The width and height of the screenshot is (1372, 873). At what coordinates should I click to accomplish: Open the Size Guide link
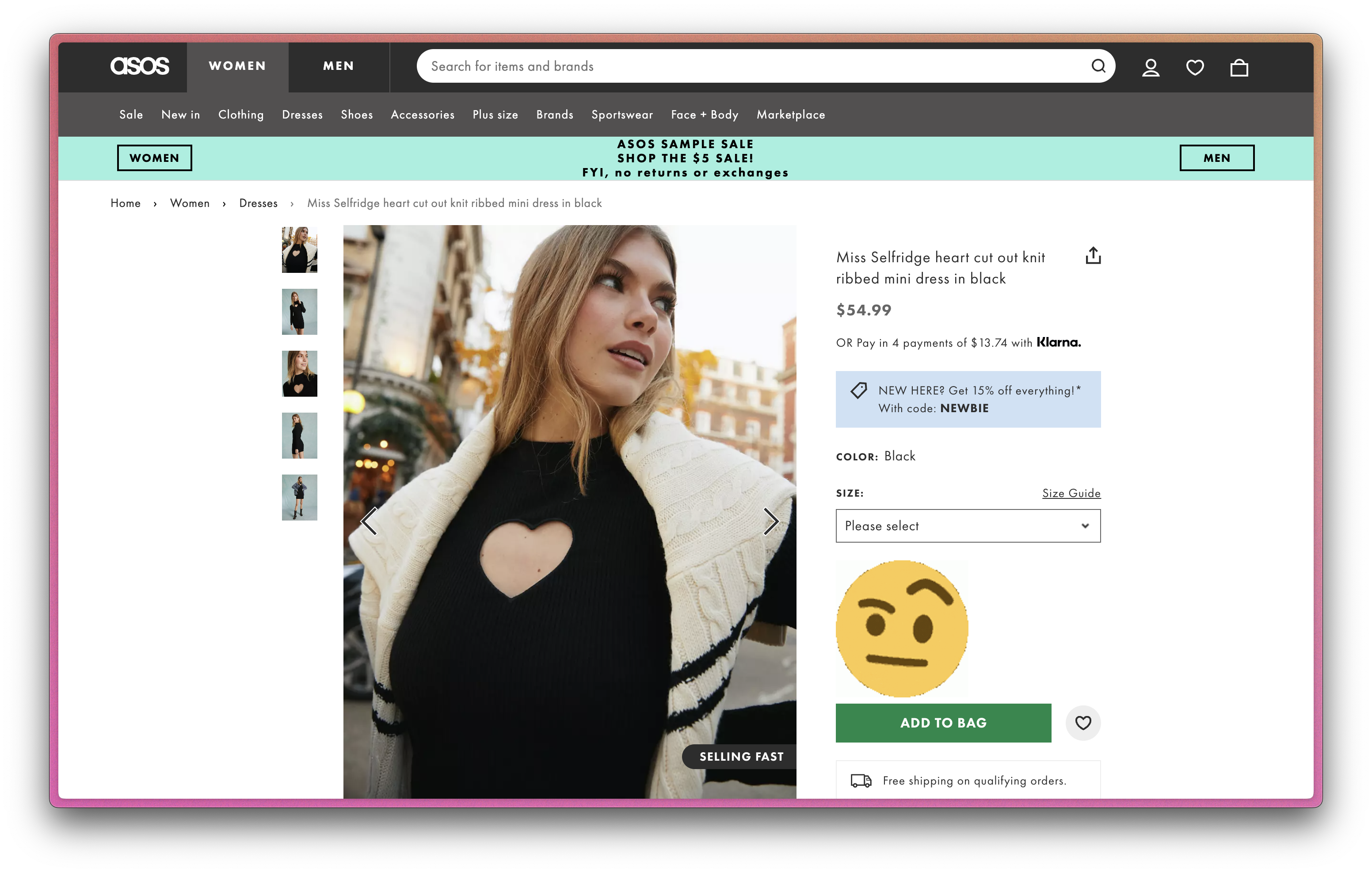1071,493
